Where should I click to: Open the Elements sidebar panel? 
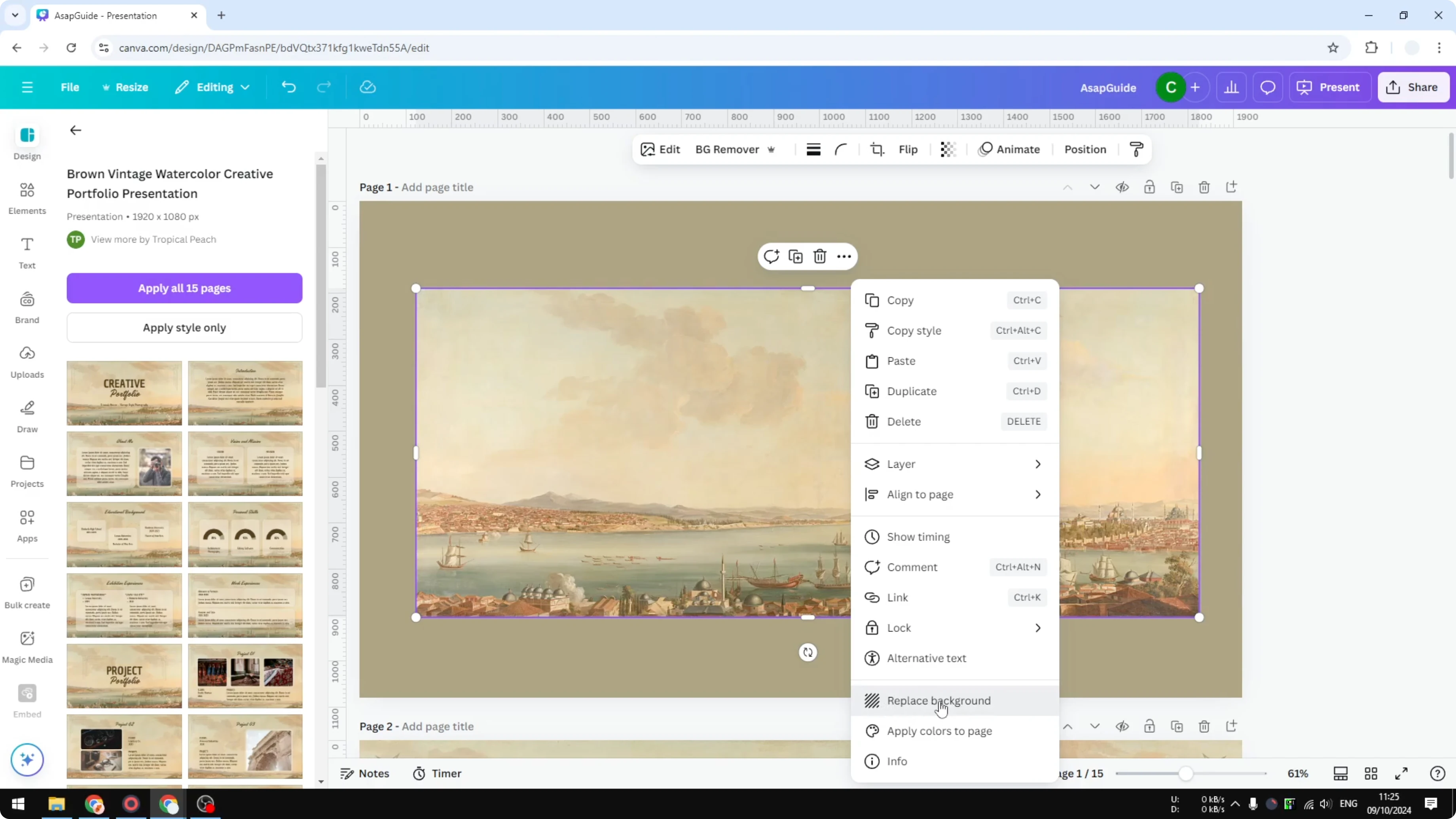(27, 198)
